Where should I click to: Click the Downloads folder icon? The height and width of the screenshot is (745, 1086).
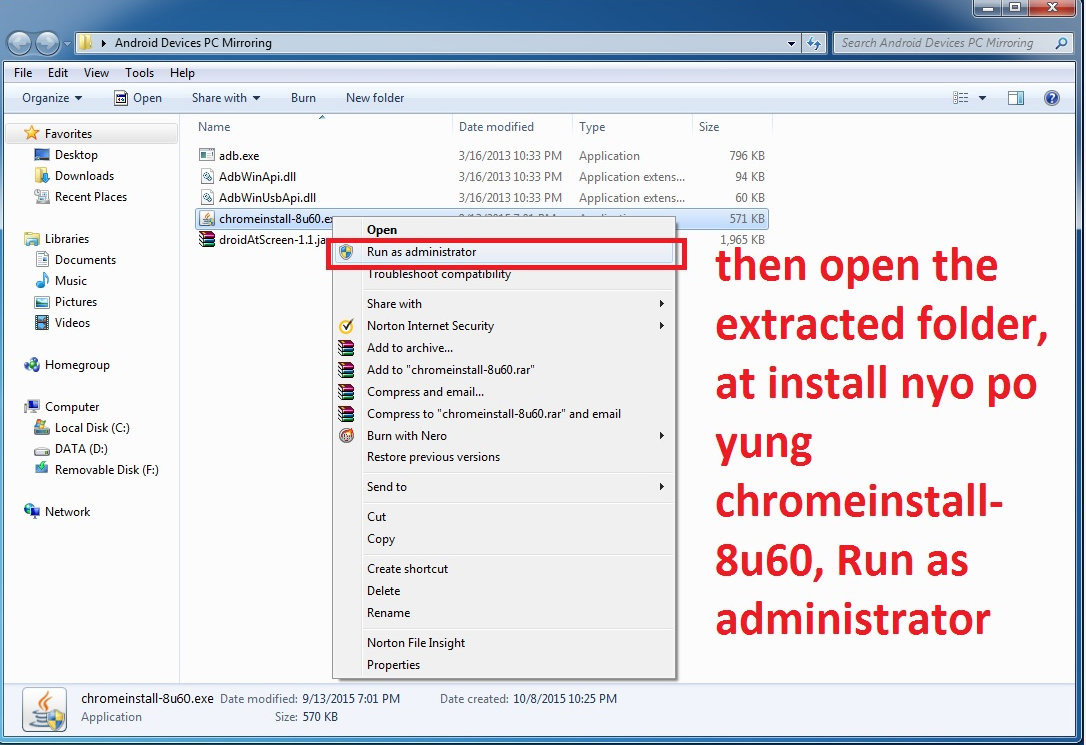tap(42, 176)
